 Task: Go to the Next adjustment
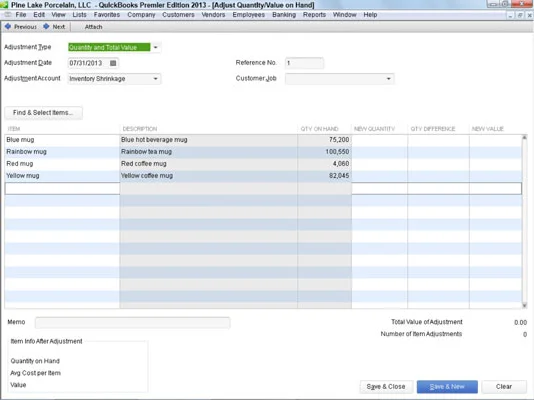coord(54,27)
